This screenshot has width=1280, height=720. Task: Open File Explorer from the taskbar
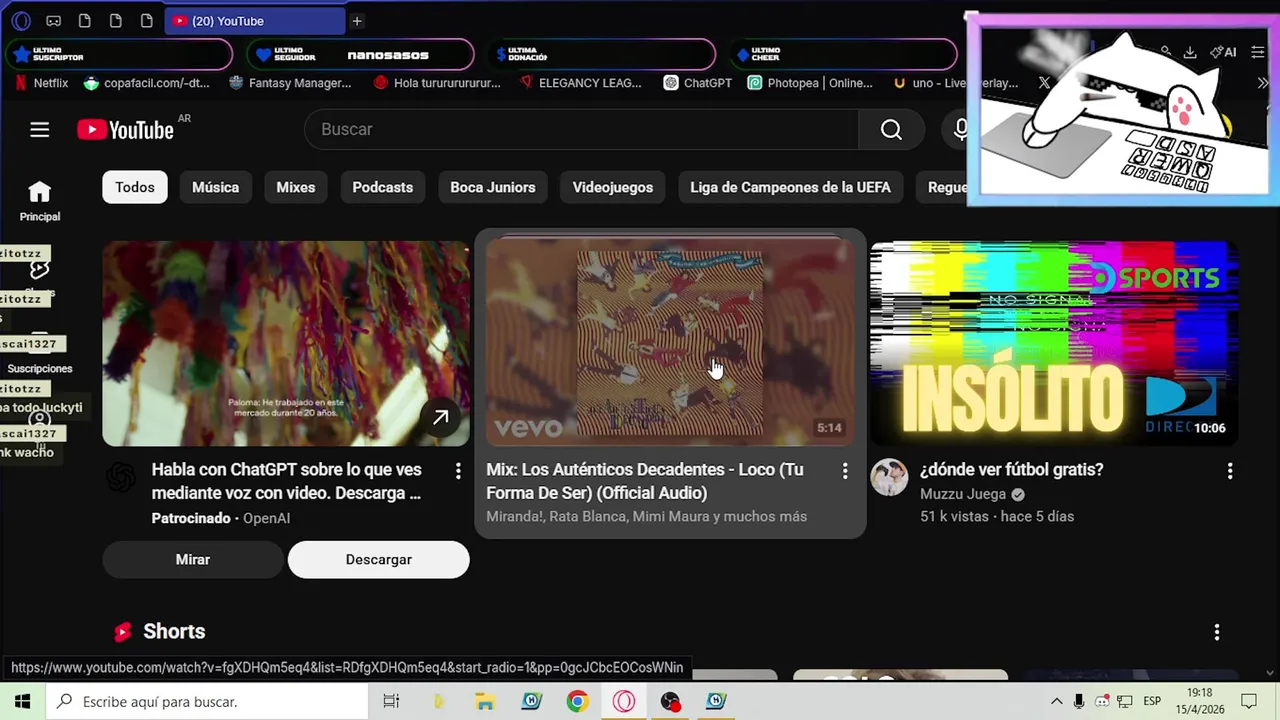(x=484, y=701)
